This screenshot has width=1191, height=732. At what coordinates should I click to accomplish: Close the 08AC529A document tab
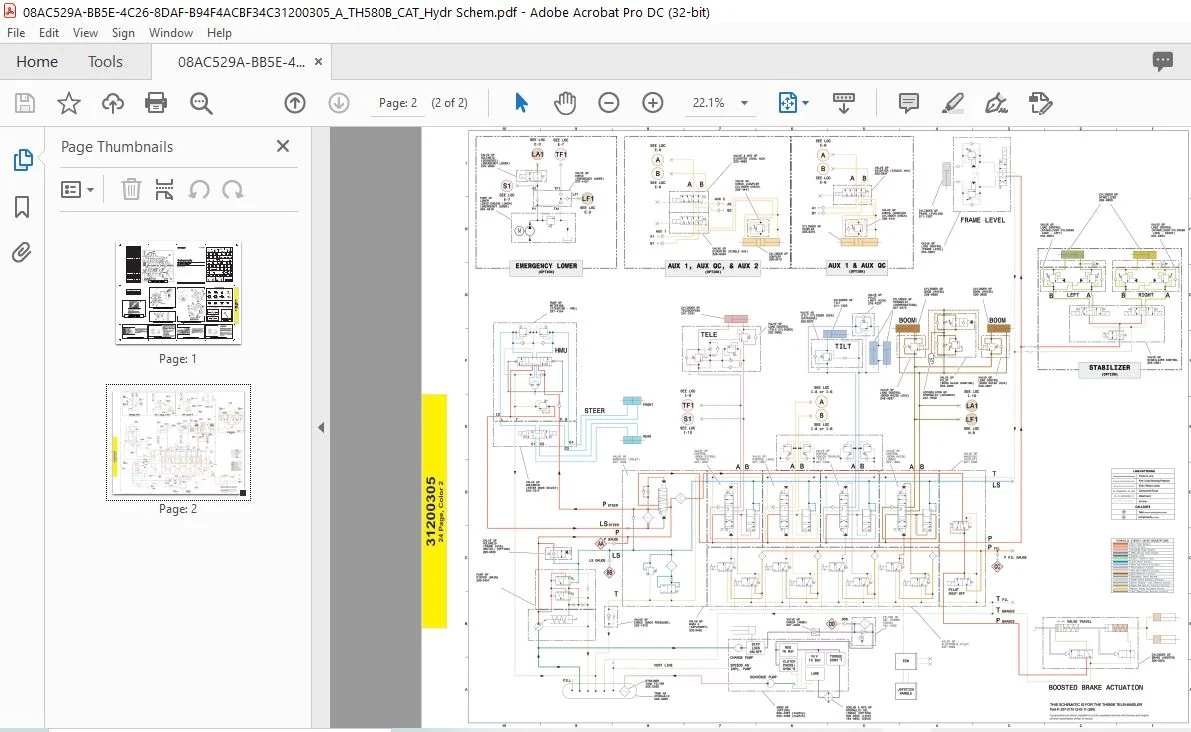coord(318,62)
